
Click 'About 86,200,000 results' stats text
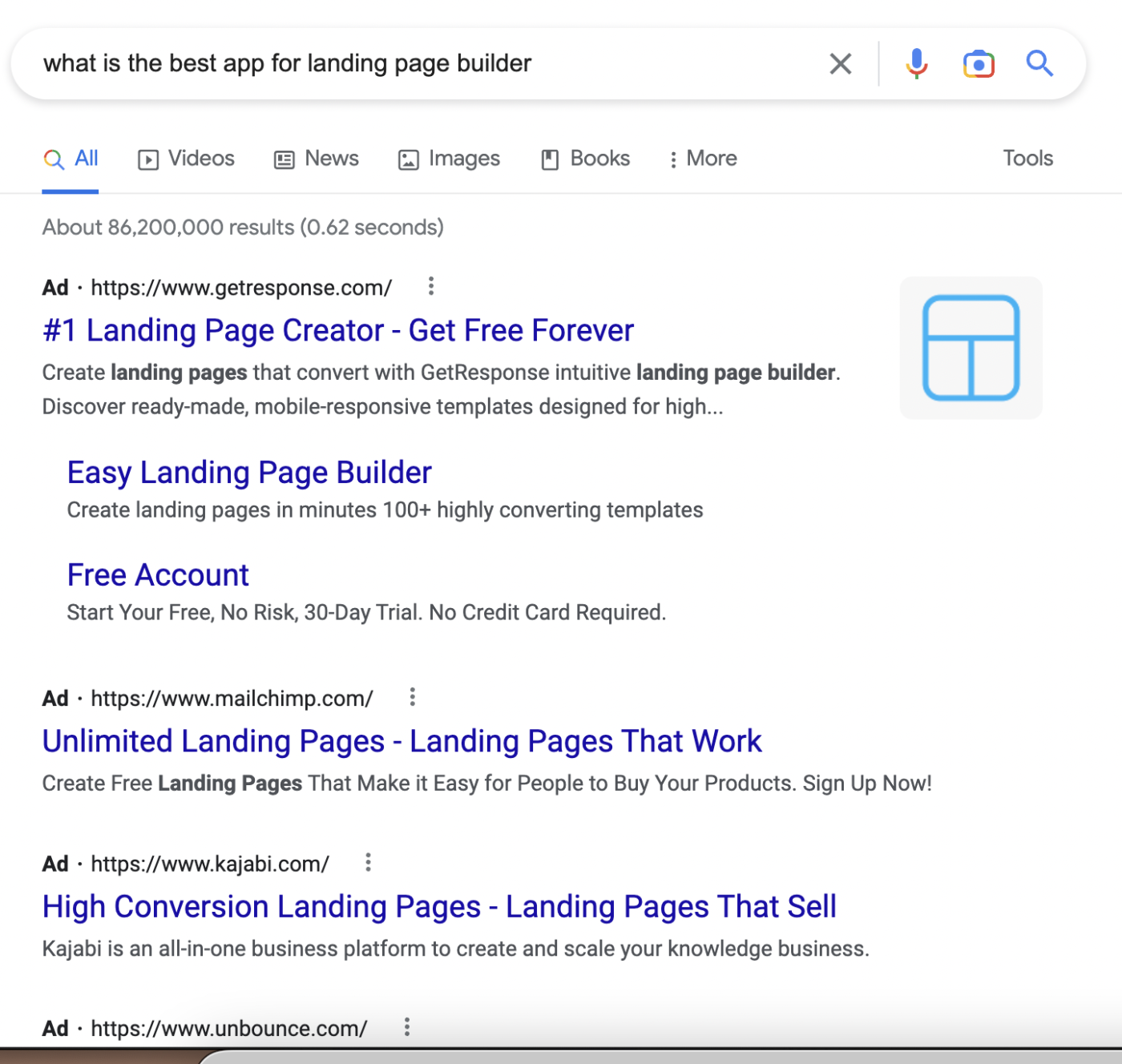(x=243, y=228)
